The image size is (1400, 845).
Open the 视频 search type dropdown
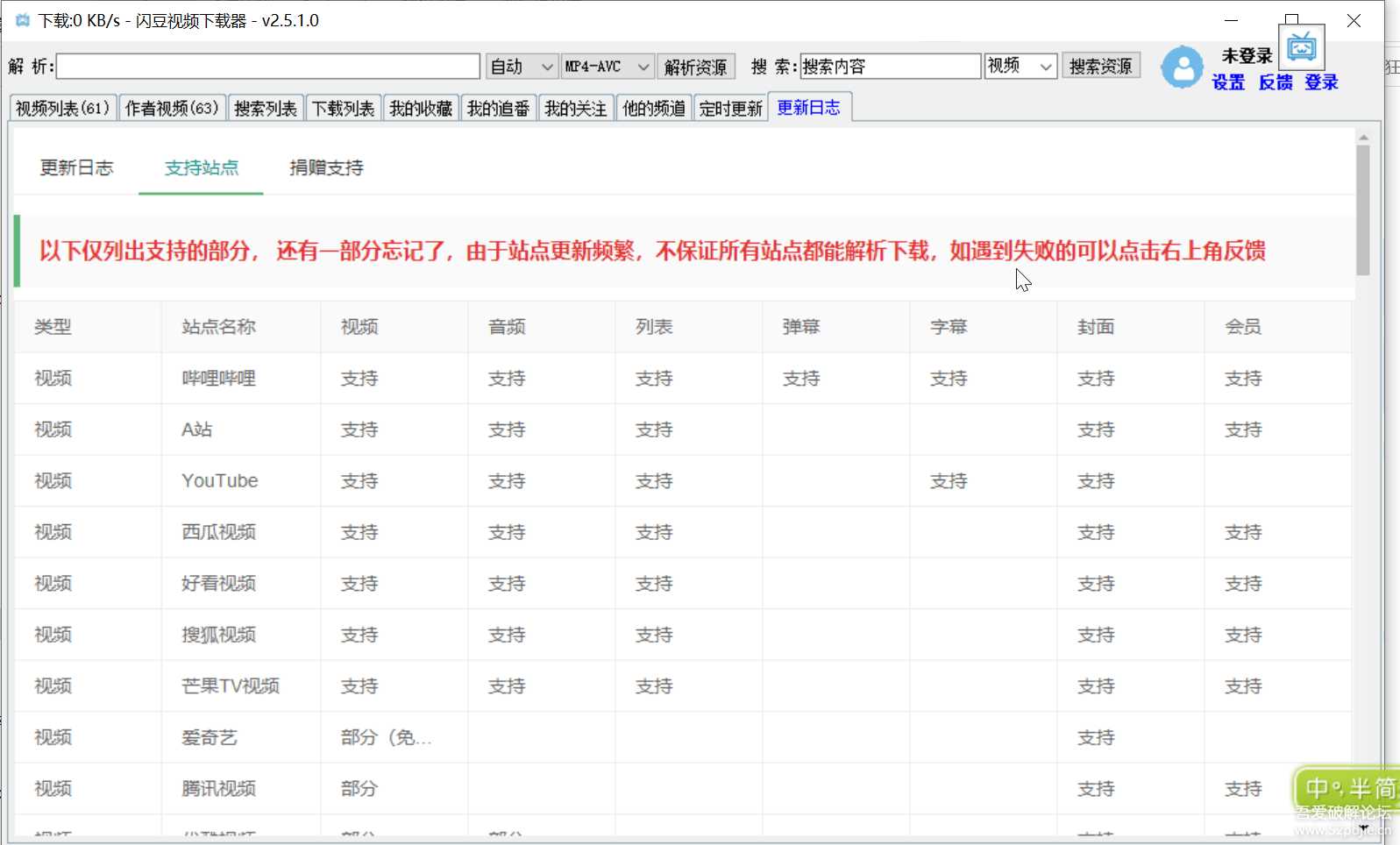pos(1020,66)
